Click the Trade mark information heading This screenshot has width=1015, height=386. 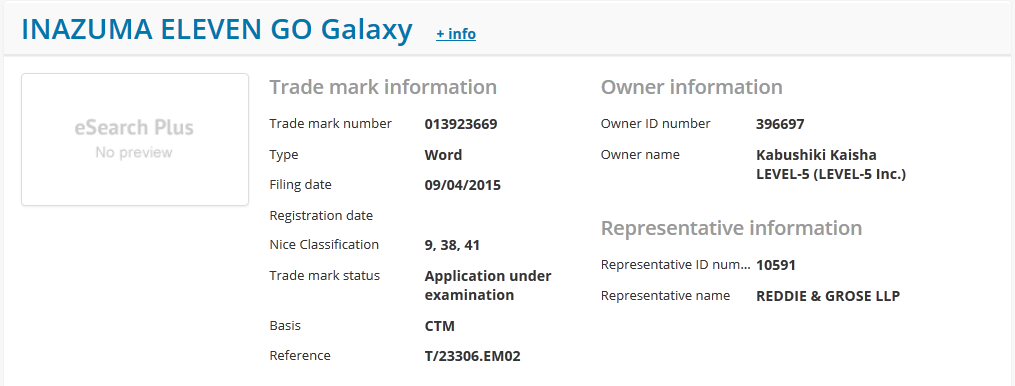click(383, 87)
